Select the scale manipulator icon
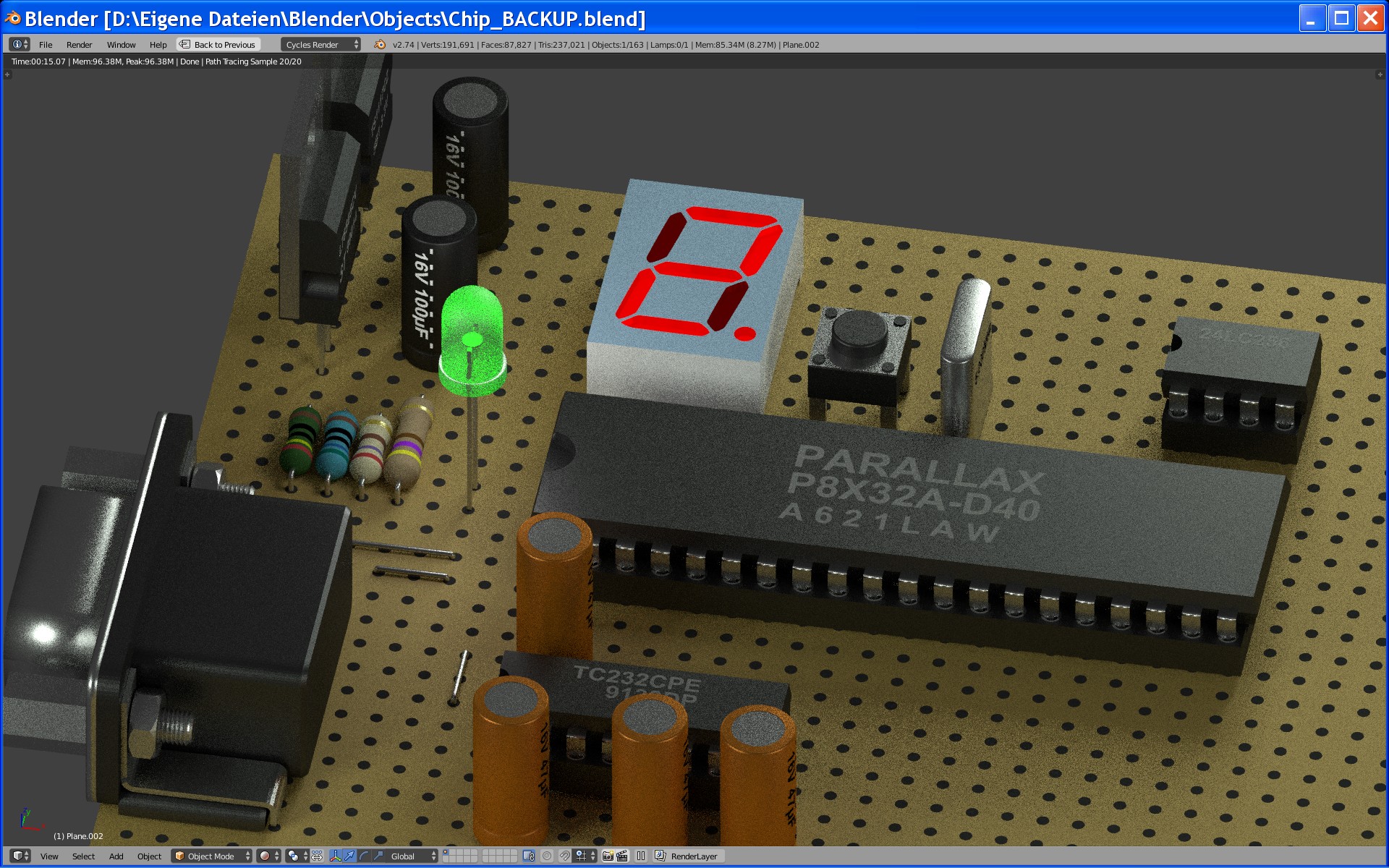The width and height of the screenshot is (1389, 868). [x=379, y=856]
